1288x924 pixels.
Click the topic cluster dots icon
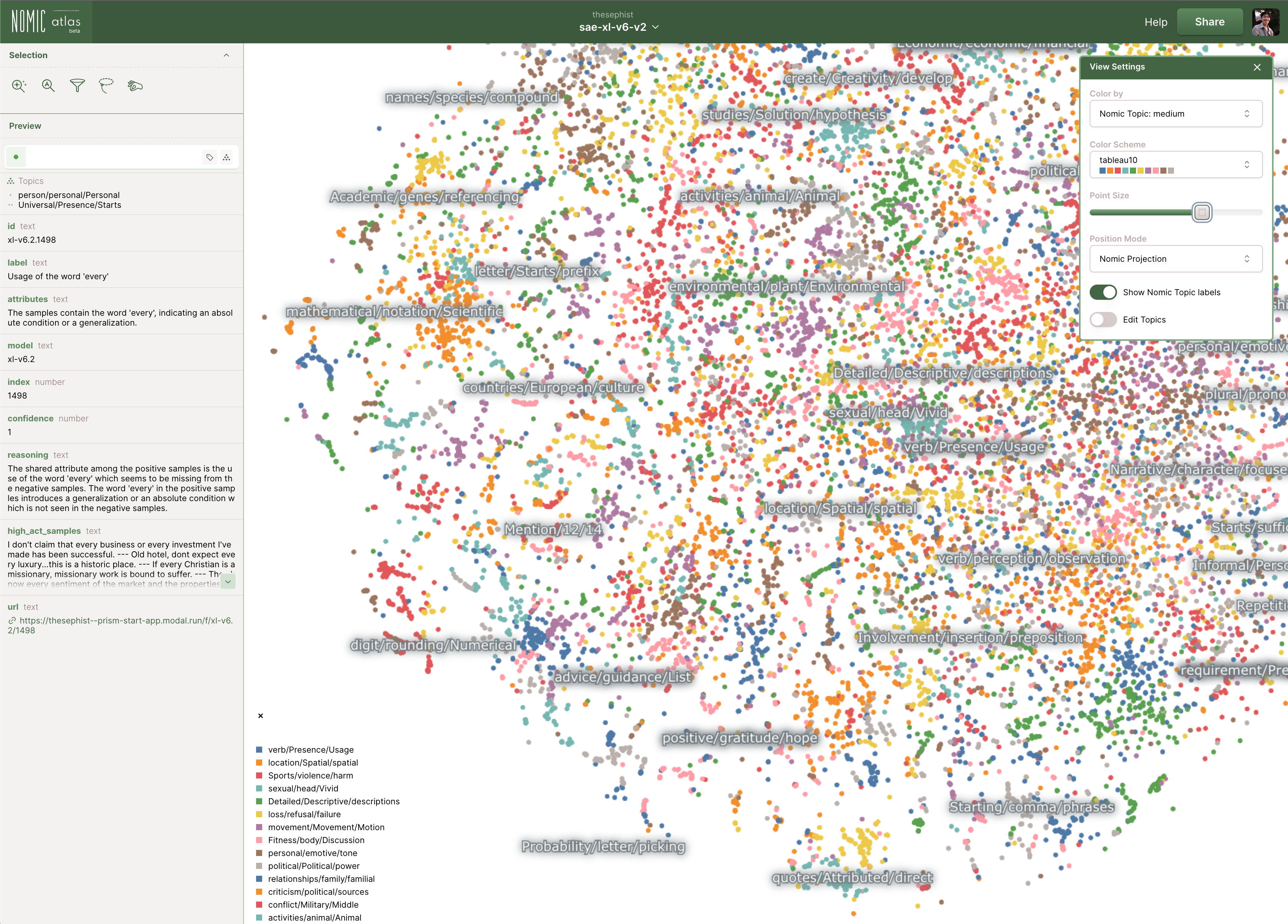(226, 157)
